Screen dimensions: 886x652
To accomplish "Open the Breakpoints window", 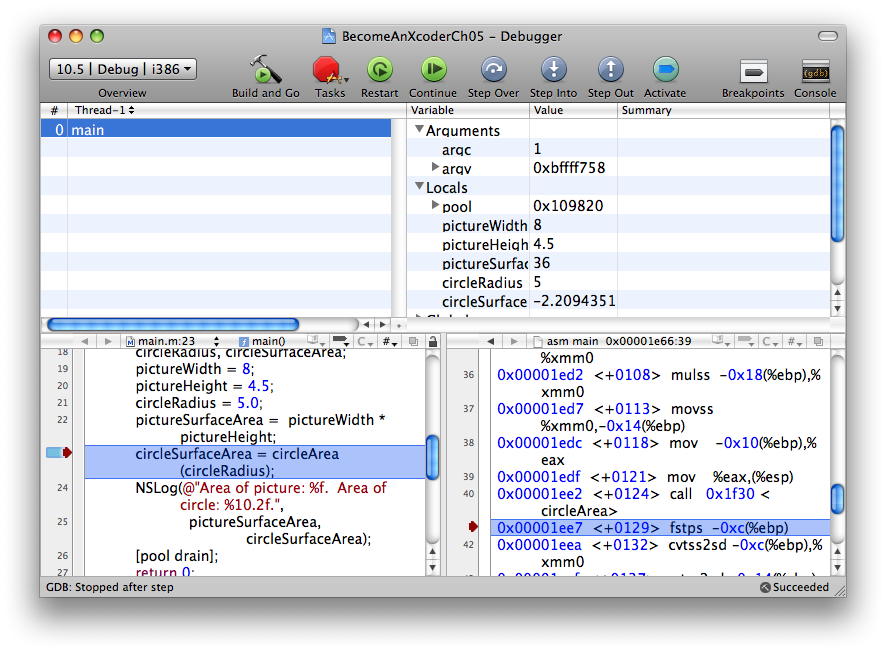I will point(753,72).
